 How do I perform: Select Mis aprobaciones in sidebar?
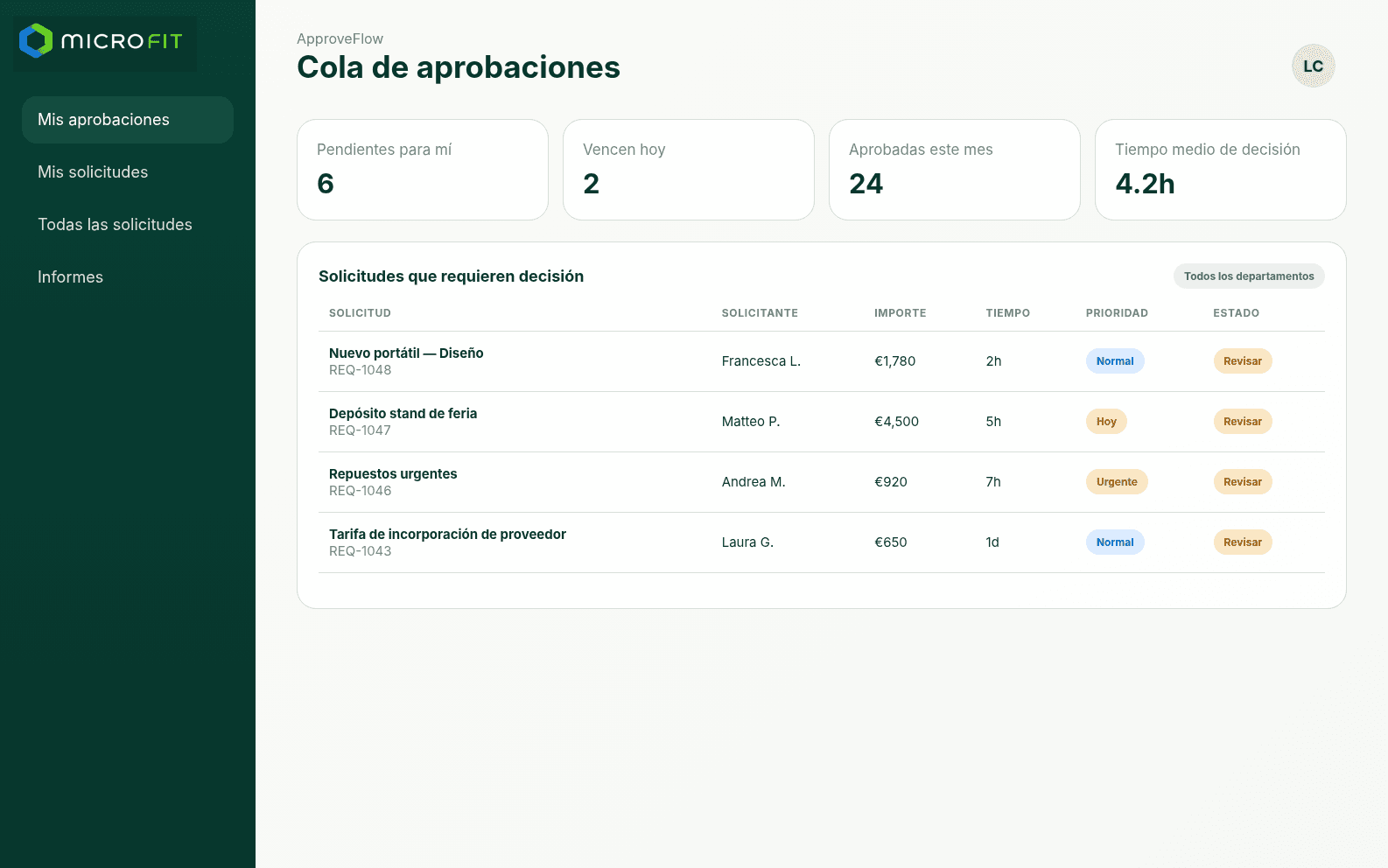tap(128, 120)
